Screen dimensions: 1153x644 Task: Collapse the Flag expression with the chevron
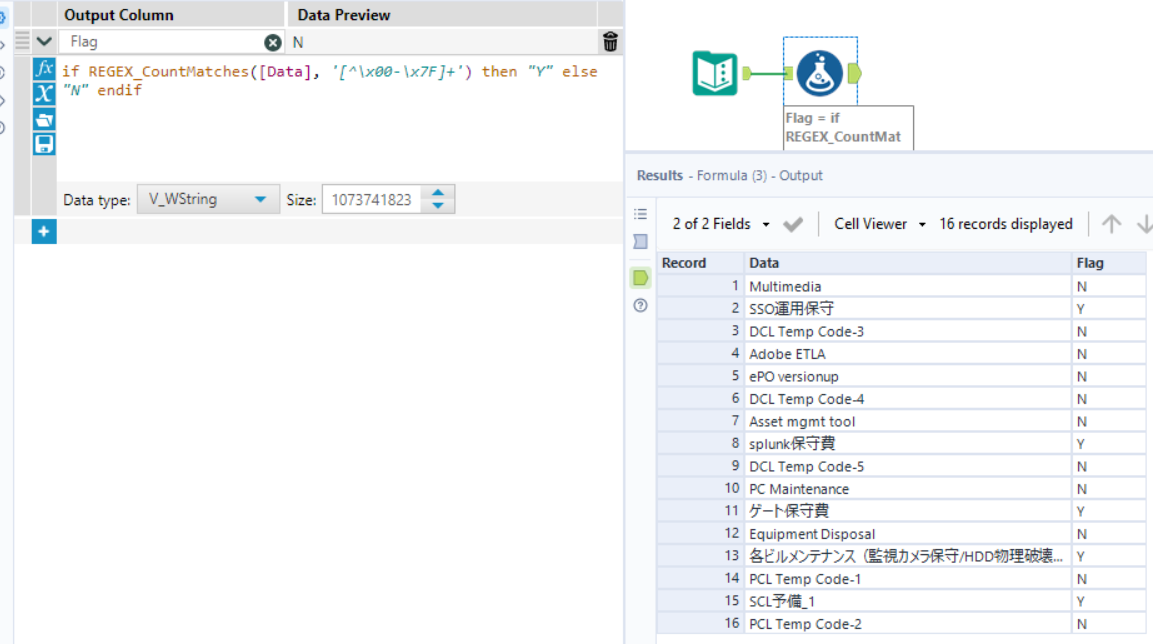(44, 41)
